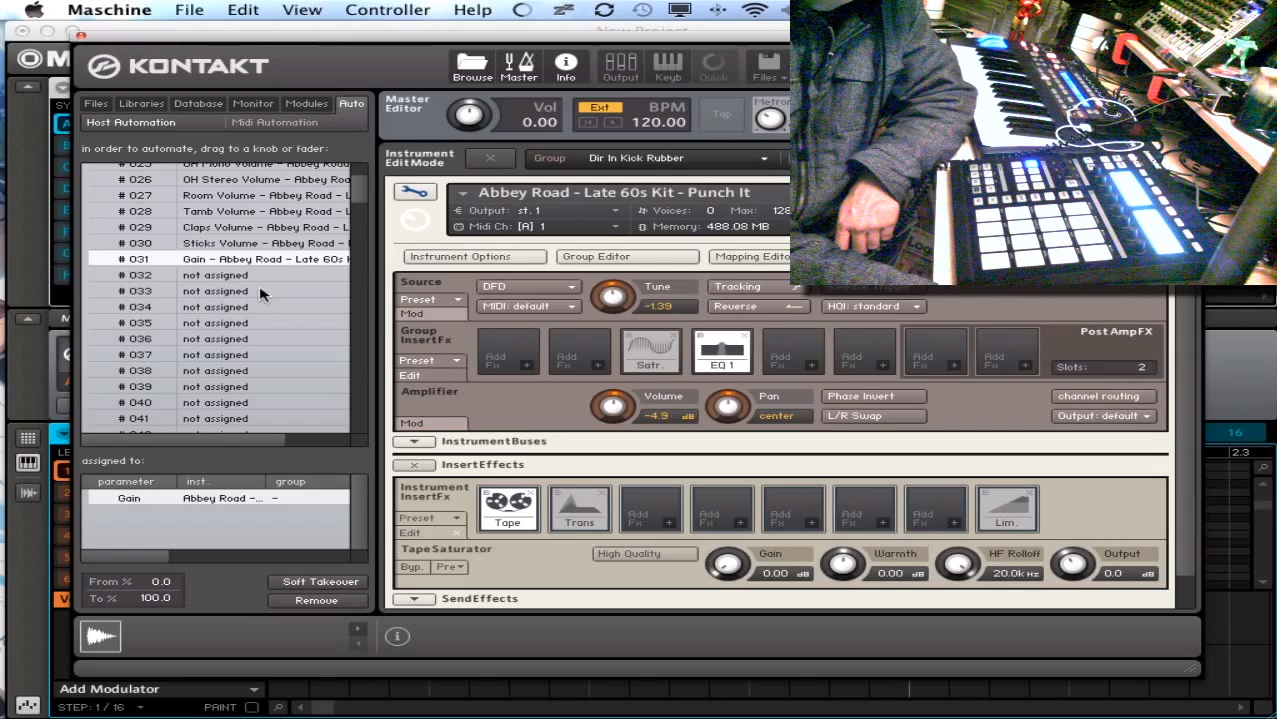This screenshot has width=1277, height=719.
Task: Open the Master editor toolbar icon
Action: 519,66
